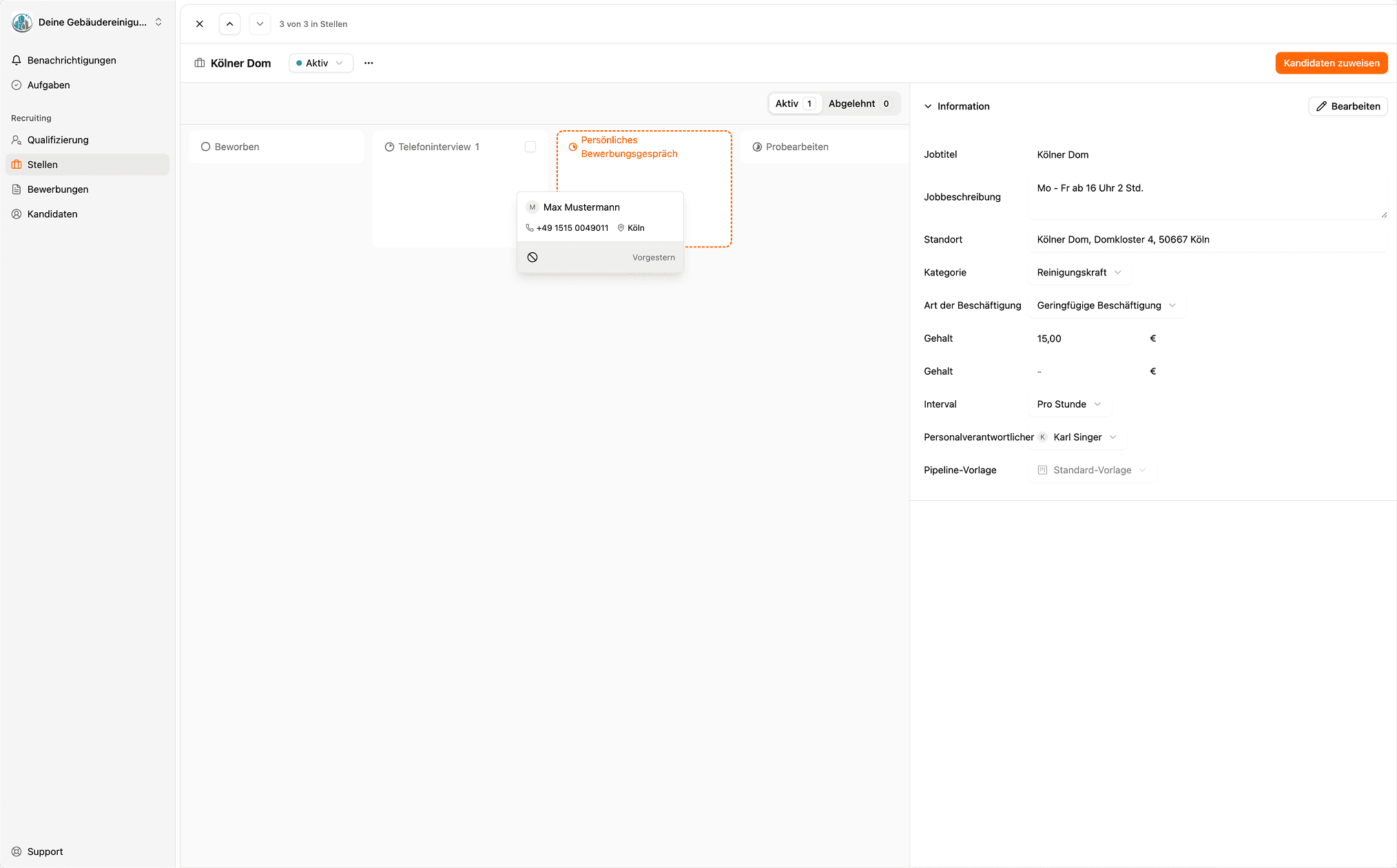Click the reject icon on Max Mustermann card
The height and width of the screenshot is (868, 1397).
[x=532, y=257]
